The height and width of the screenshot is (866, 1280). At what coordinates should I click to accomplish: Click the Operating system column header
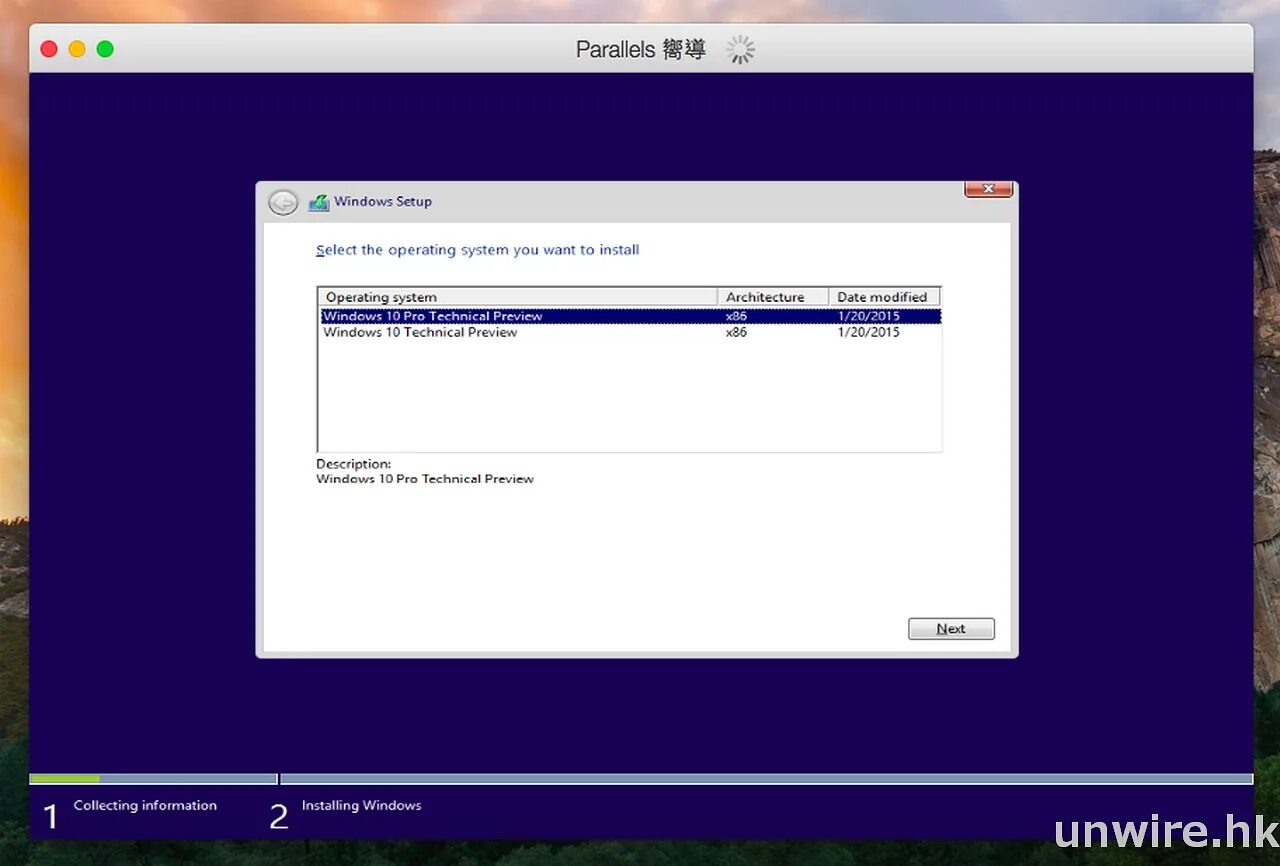(x=518, y=297)
